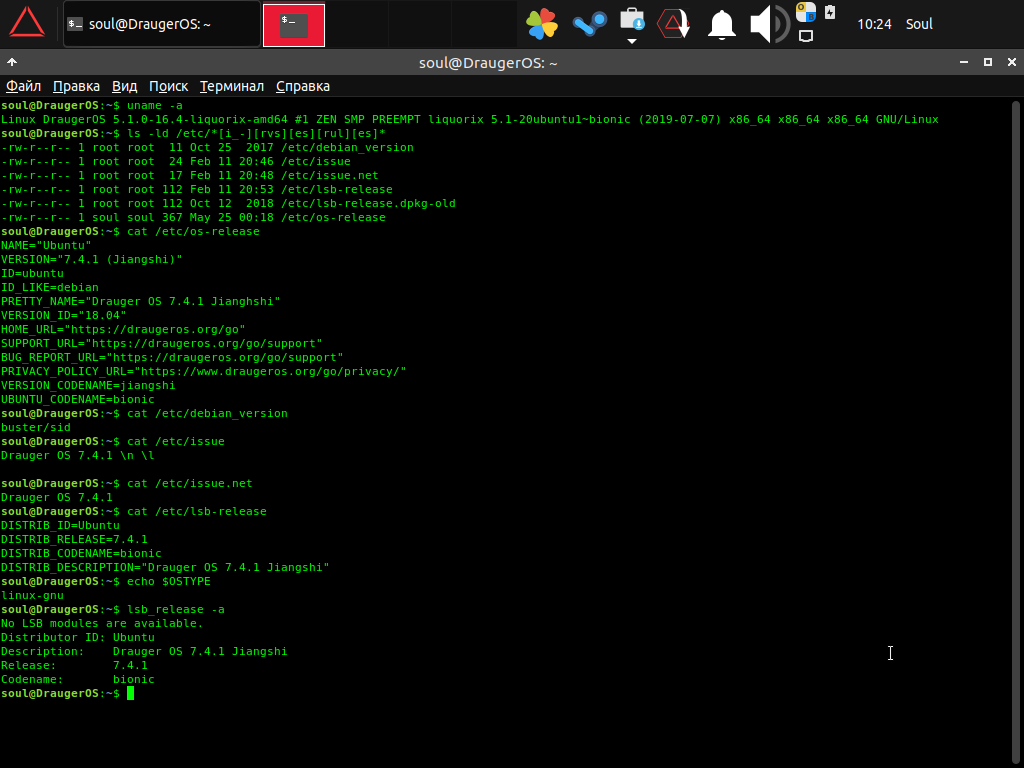The image size is (1024, 768).
Task: Open the Вид menu
Action: [124, 86]
